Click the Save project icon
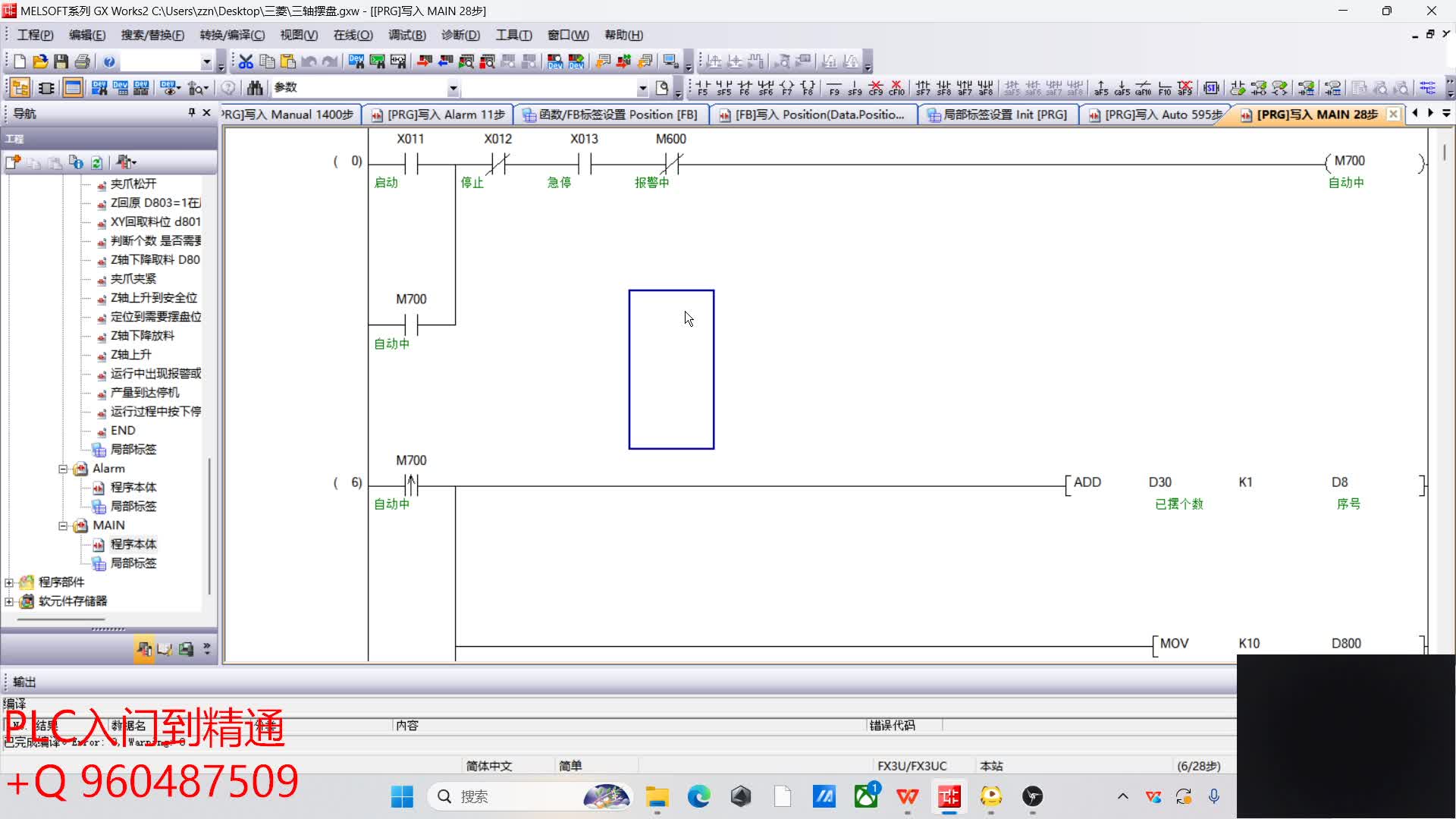1456x819 pixels. (61, 61)
